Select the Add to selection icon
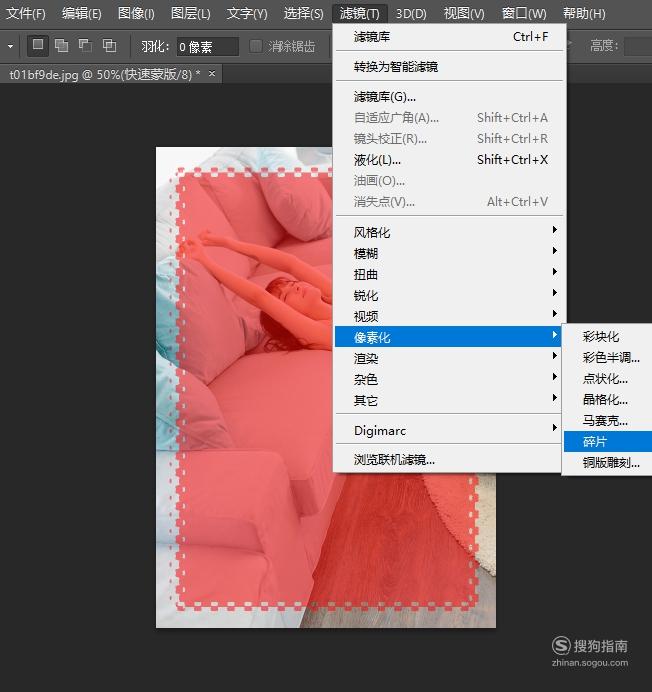 [x=61, y=45]
